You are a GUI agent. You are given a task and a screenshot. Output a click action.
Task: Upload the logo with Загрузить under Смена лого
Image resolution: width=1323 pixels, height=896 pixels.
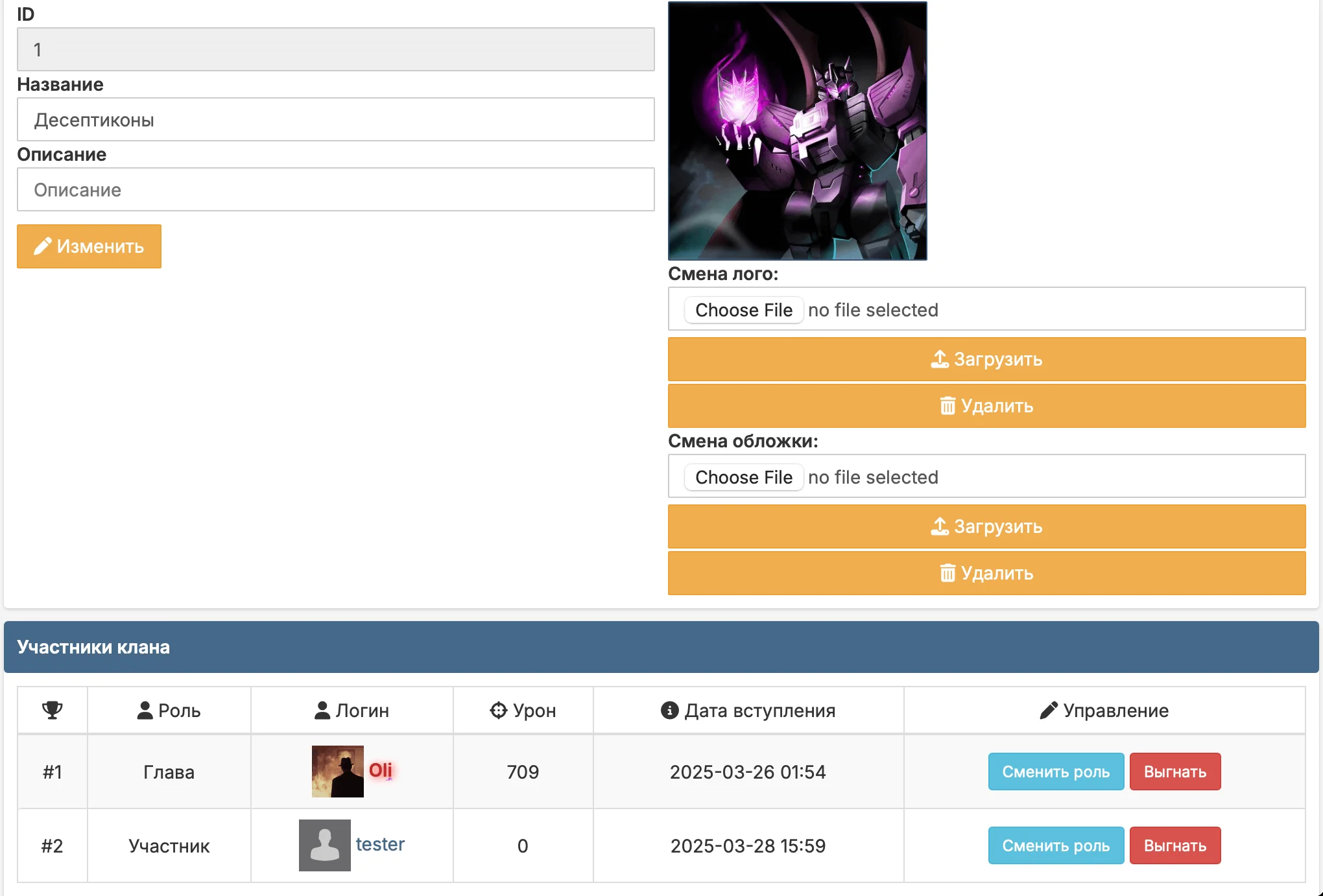click(x=986, y=359)
